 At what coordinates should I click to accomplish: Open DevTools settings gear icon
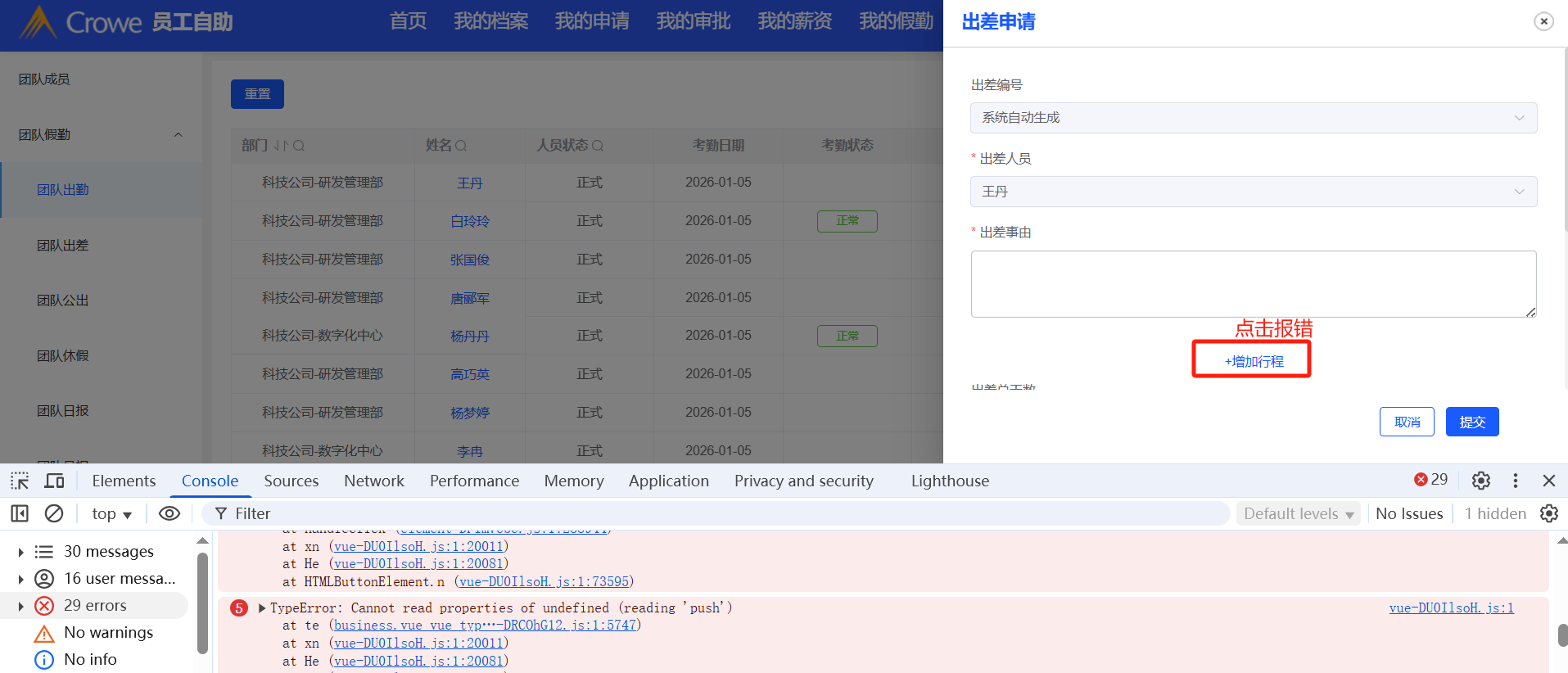tap(1480, 481)
